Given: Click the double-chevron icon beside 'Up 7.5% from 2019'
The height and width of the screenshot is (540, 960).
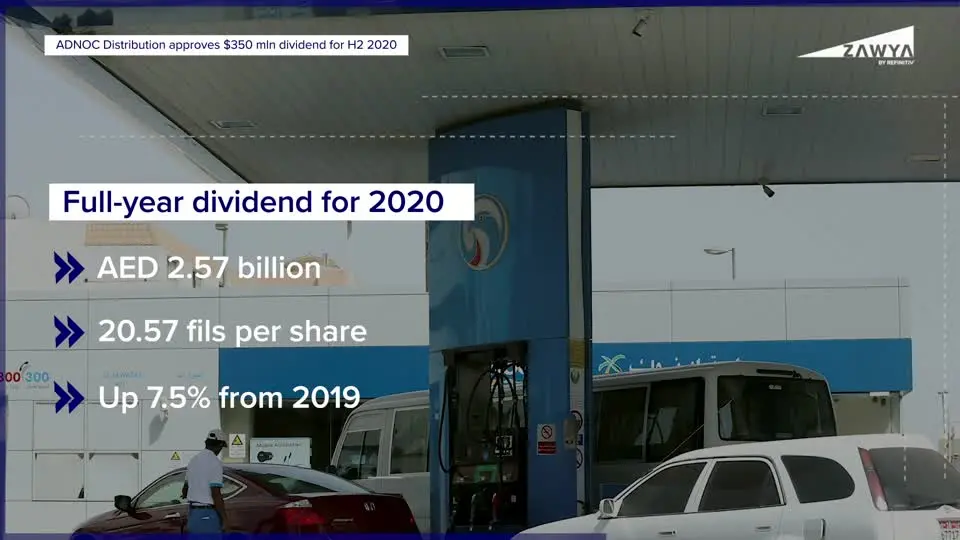Looking at the screenshot, I should 69,397.
